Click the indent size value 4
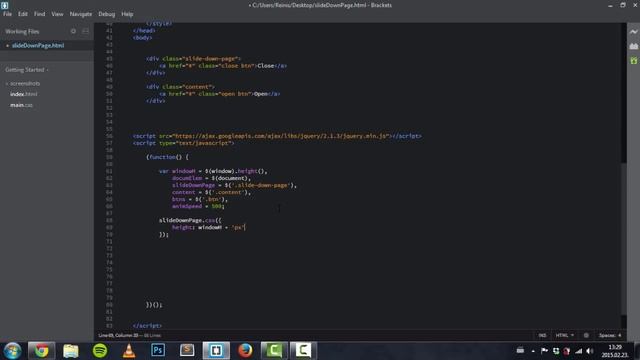Viewport: 640px width, 360px height. pos(620,336)
